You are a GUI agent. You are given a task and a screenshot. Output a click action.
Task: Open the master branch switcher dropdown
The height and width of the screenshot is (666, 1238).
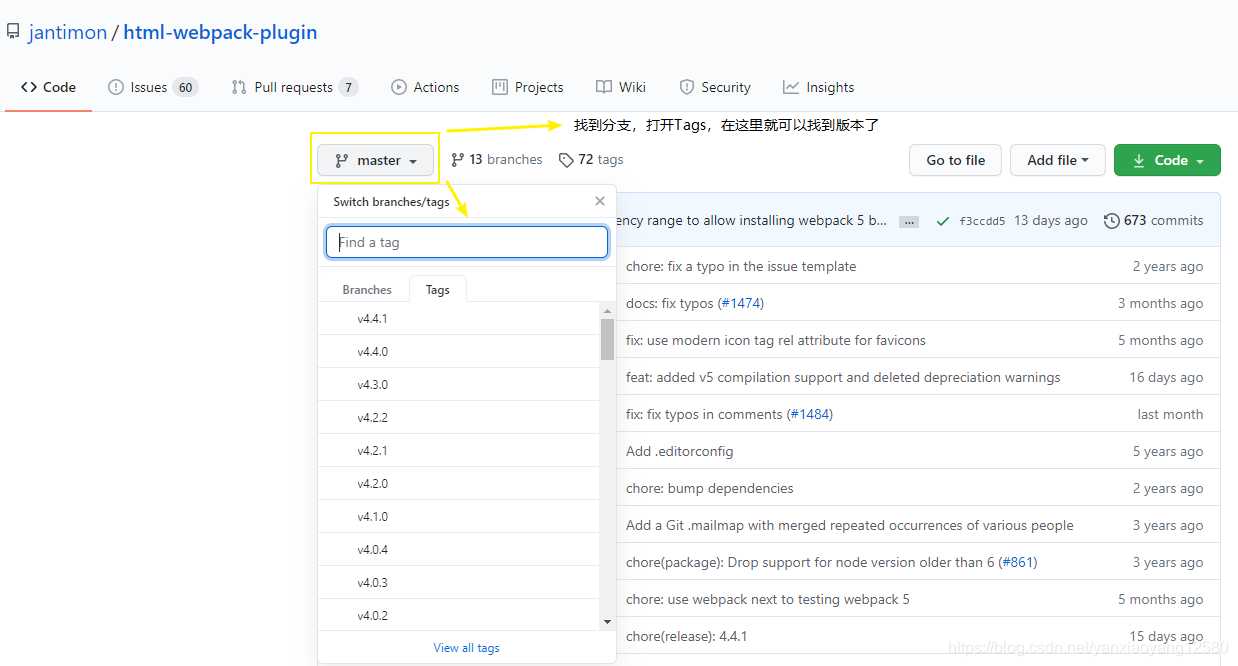[x=375, y=160]
